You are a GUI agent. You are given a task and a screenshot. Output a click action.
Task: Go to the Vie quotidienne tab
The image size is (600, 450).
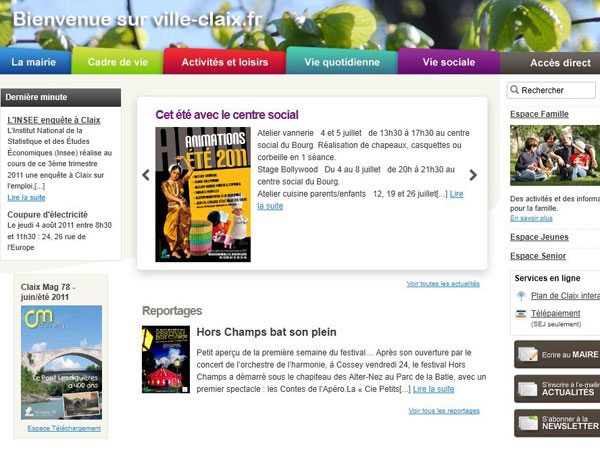pos(342,62)
